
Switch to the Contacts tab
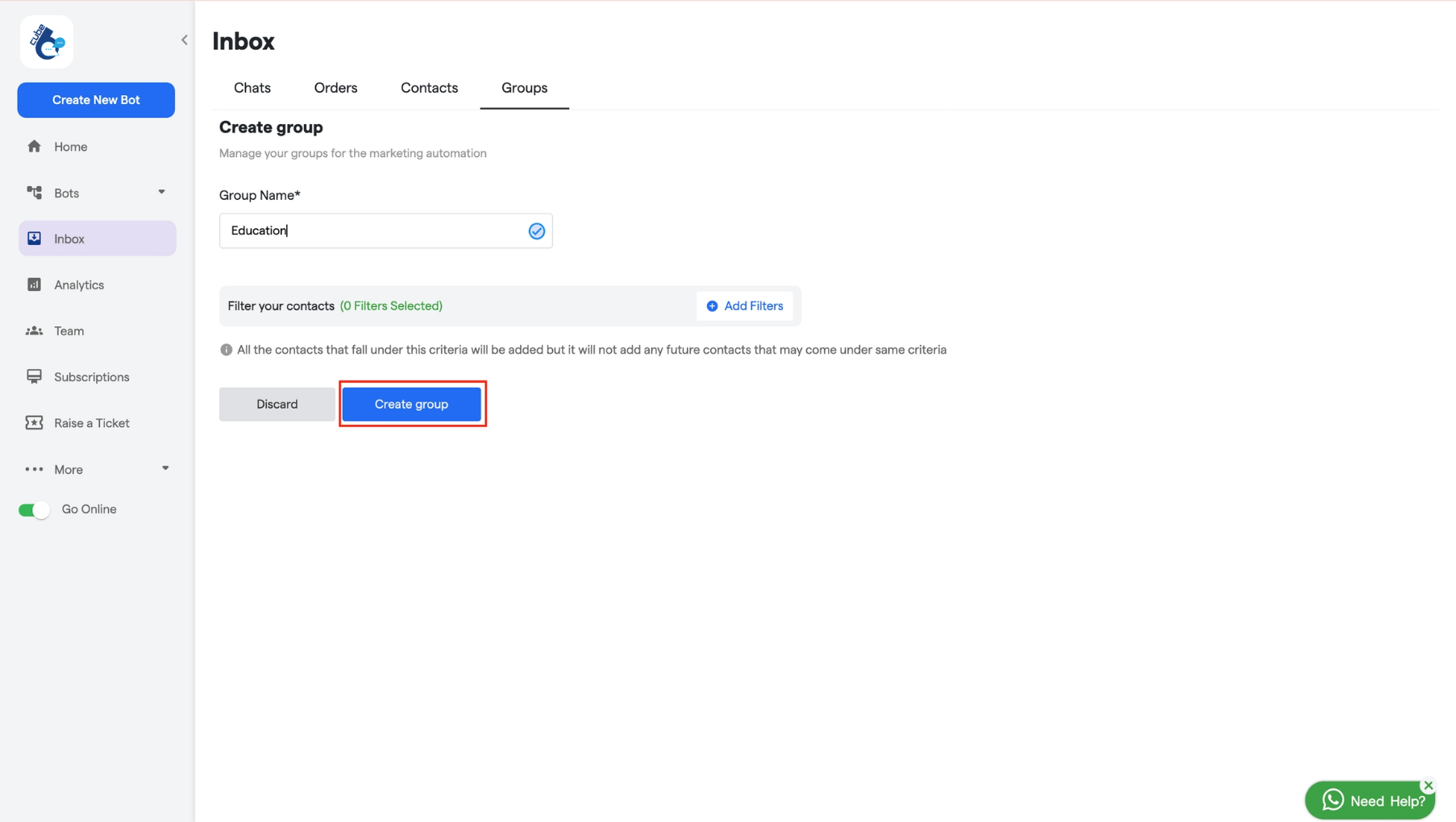(429, 88)
